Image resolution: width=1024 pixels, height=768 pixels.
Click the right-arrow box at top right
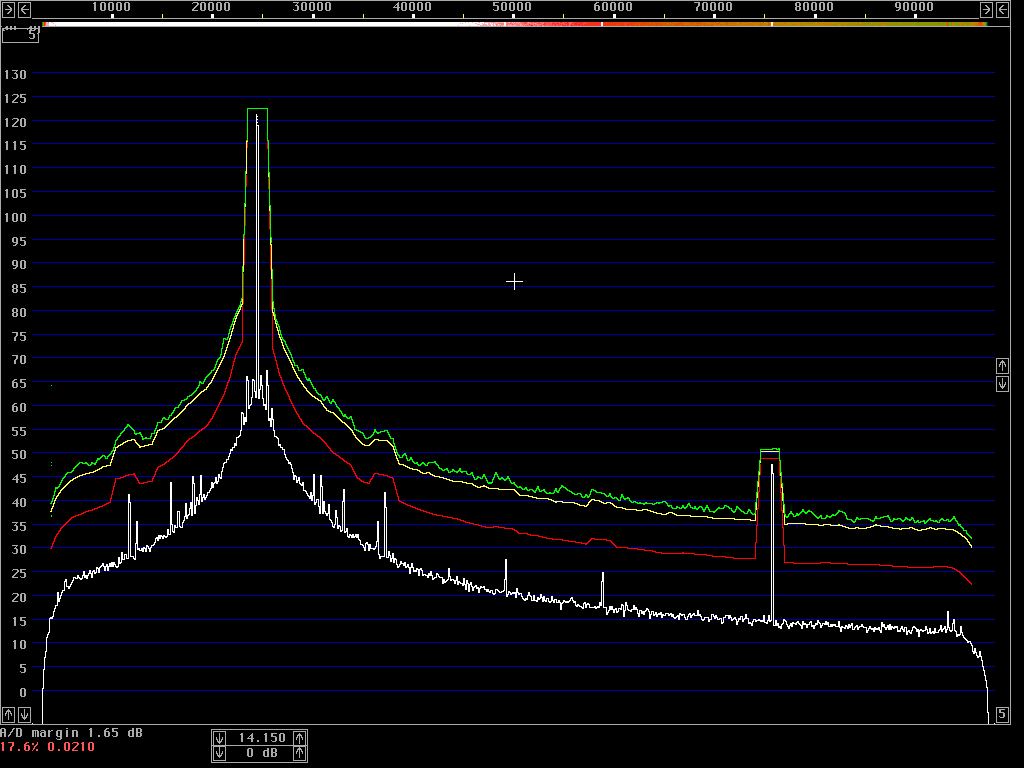tap(986, 9)
